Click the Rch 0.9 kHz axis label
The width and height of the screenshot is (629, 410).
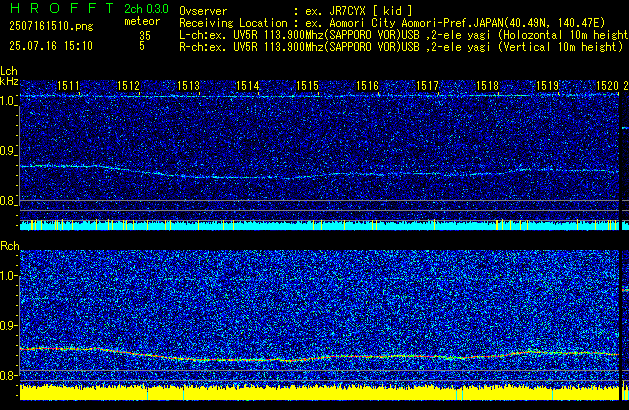point(8,325)
